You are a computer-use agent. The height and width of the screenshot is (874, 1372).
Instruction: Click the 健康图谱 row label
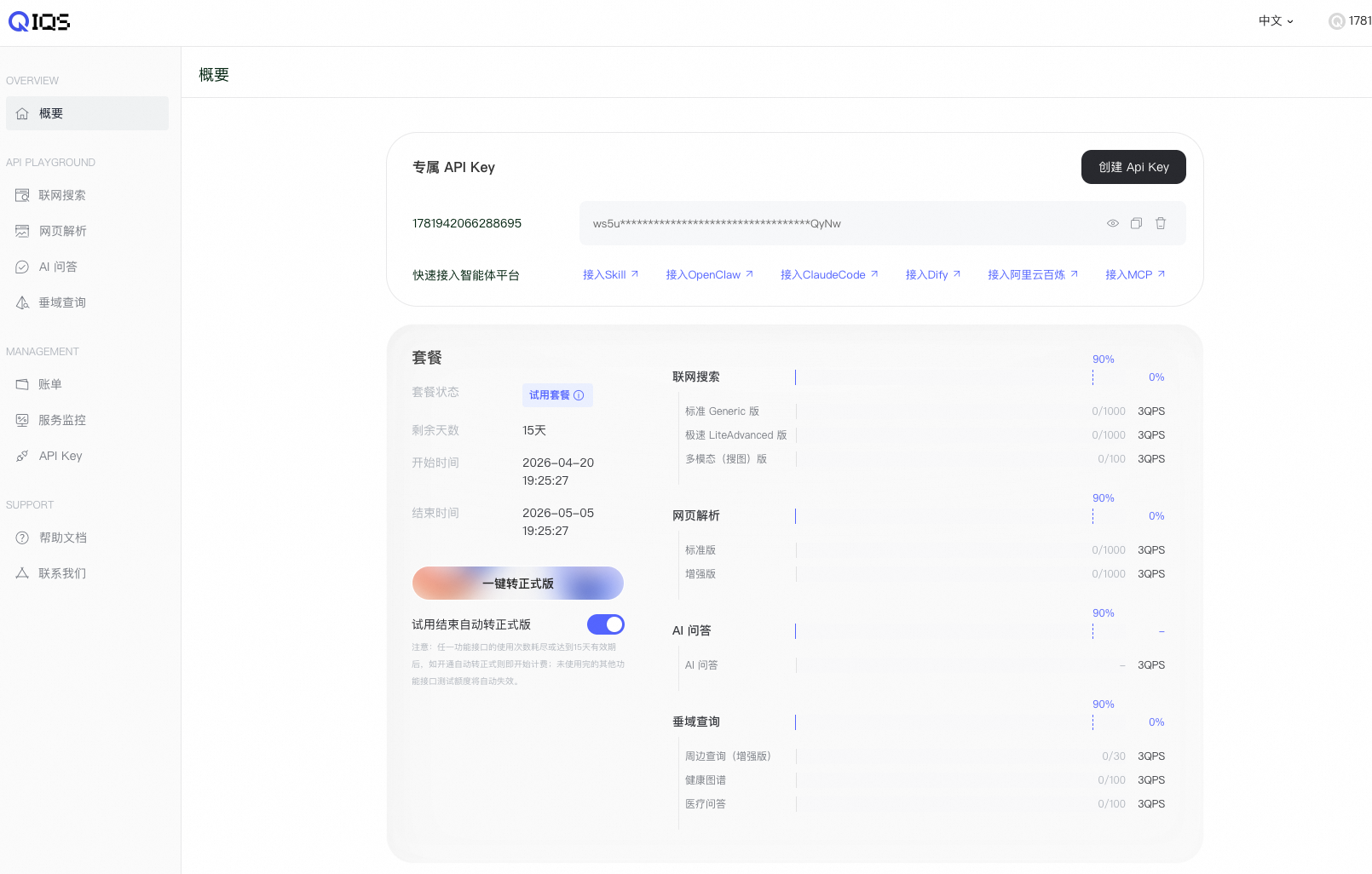point(706,780)
